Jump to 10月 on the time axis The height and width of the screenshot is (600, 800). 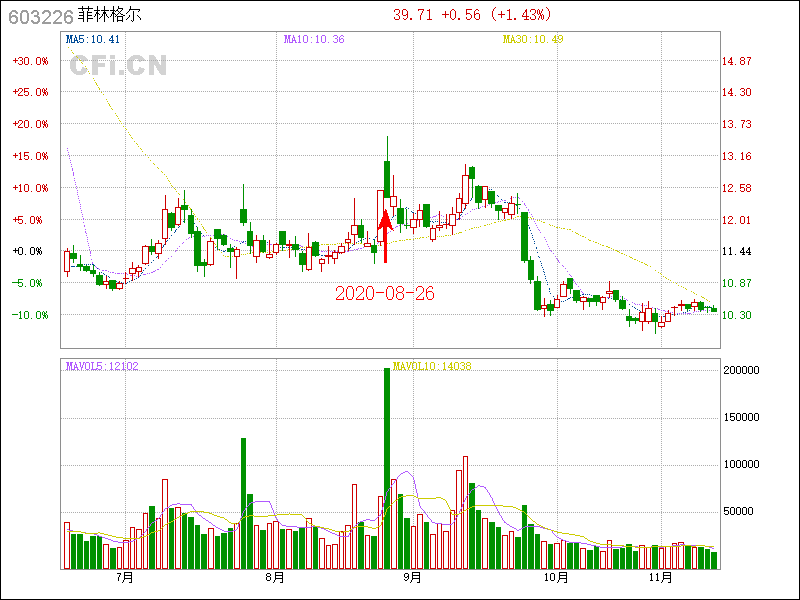(x=557, y=577)
